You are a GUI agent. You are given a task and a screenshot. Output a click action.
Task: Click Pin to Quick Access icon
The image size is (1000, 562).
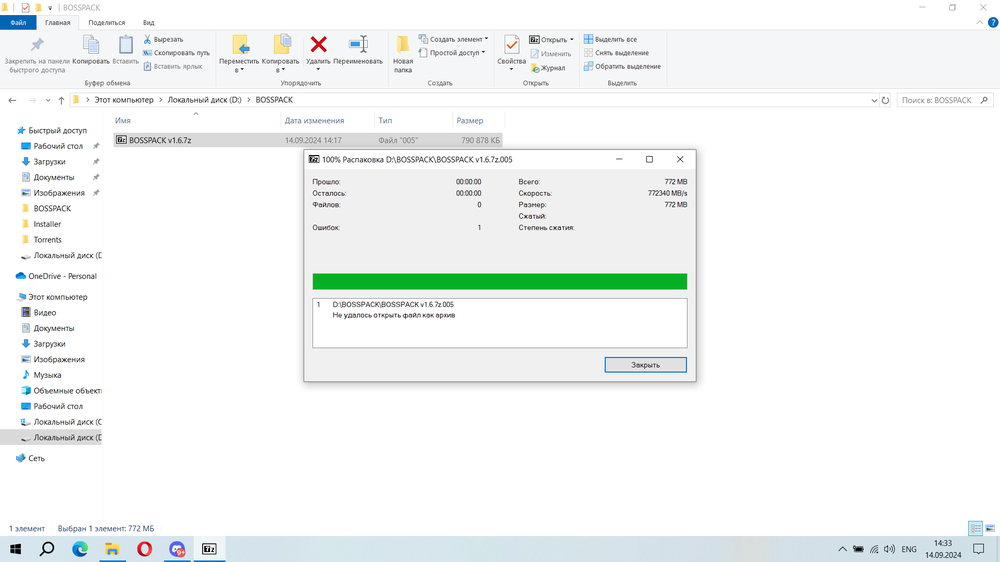pyautogui.click(x=37, y=45)
